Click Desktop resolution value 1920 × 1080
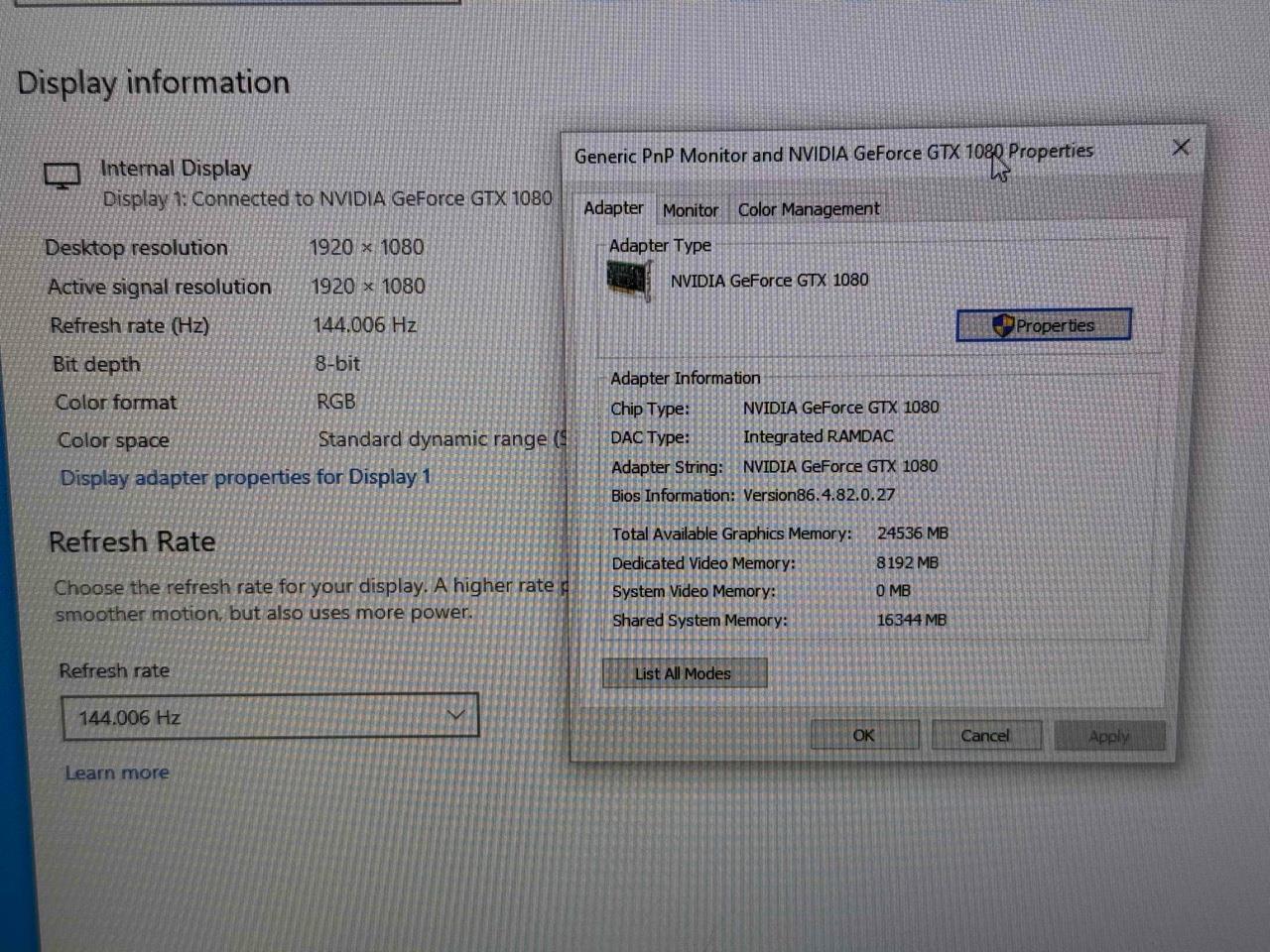The width and height of the screenshot is (1270, 952). click(x=366, y=247)
